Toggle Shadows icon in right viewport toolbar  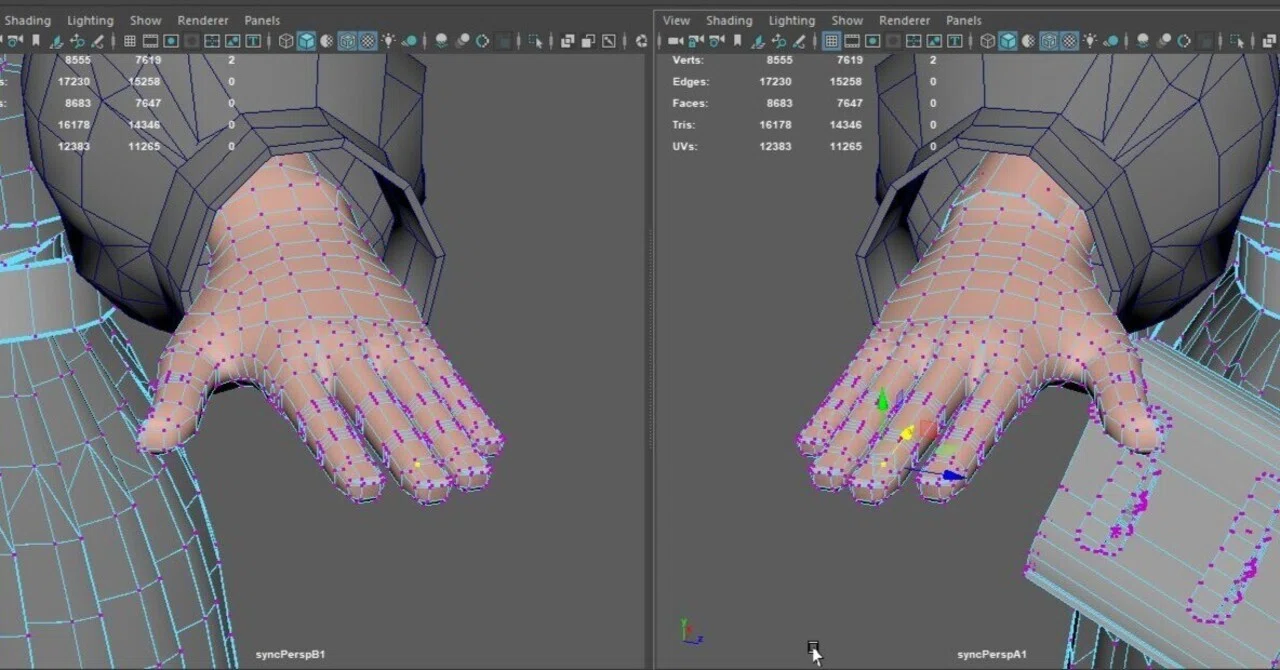click(1111, 41)
